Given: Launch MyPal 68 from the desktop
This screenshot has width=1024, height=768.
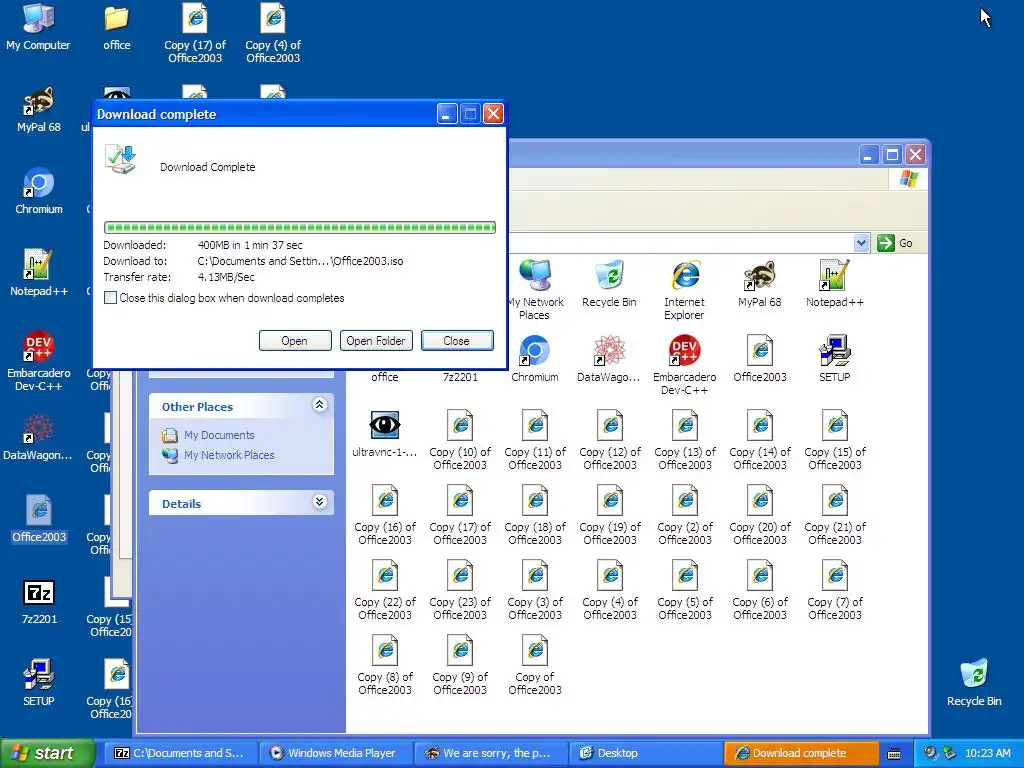Looking at the screenshot, I should (x=39, y=108).
